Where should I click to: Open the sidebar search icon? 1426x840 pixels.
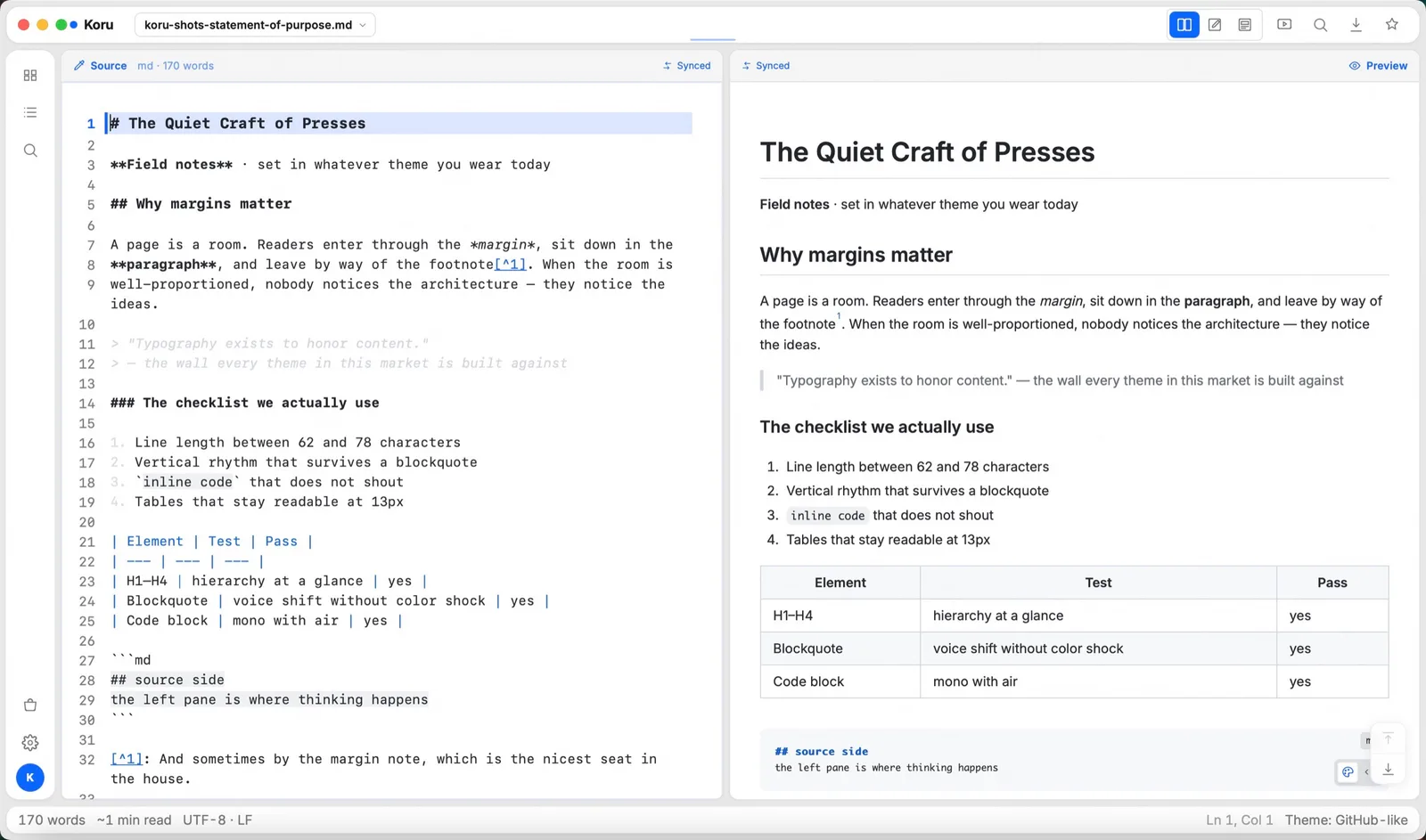[30, 151]
